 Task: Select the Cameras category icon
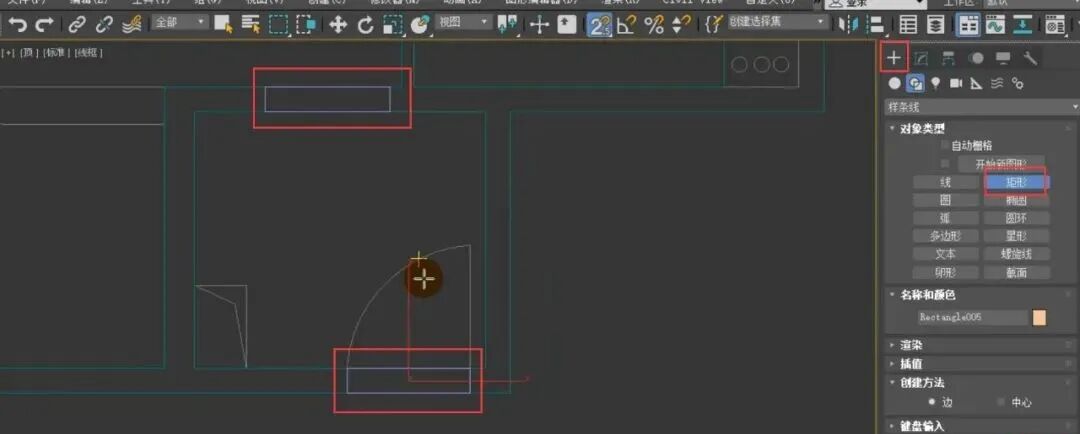[956, 83]
